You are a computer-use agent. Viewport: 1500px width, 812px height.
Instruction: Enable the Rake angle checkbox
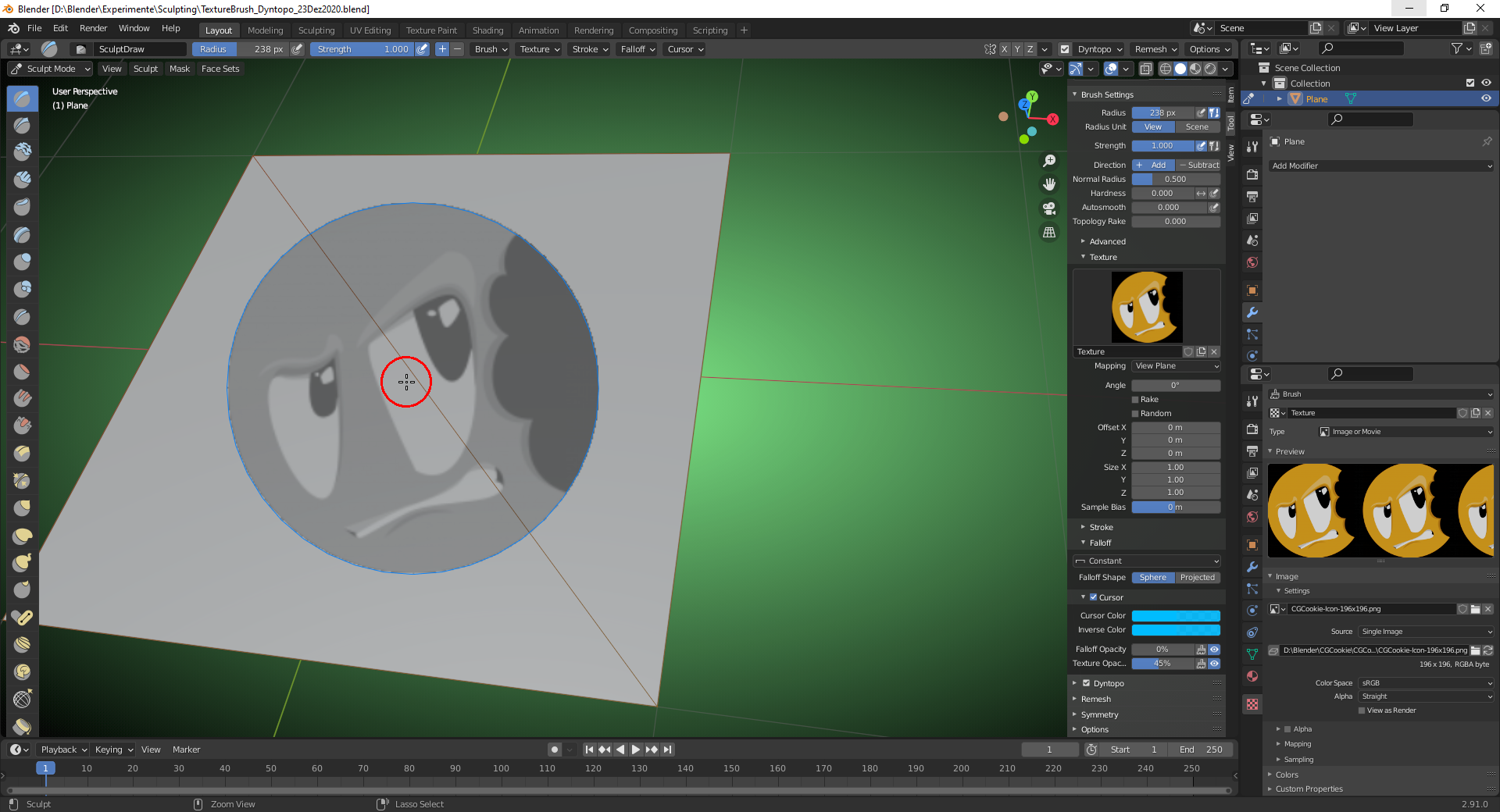[x=1135, y=400]
